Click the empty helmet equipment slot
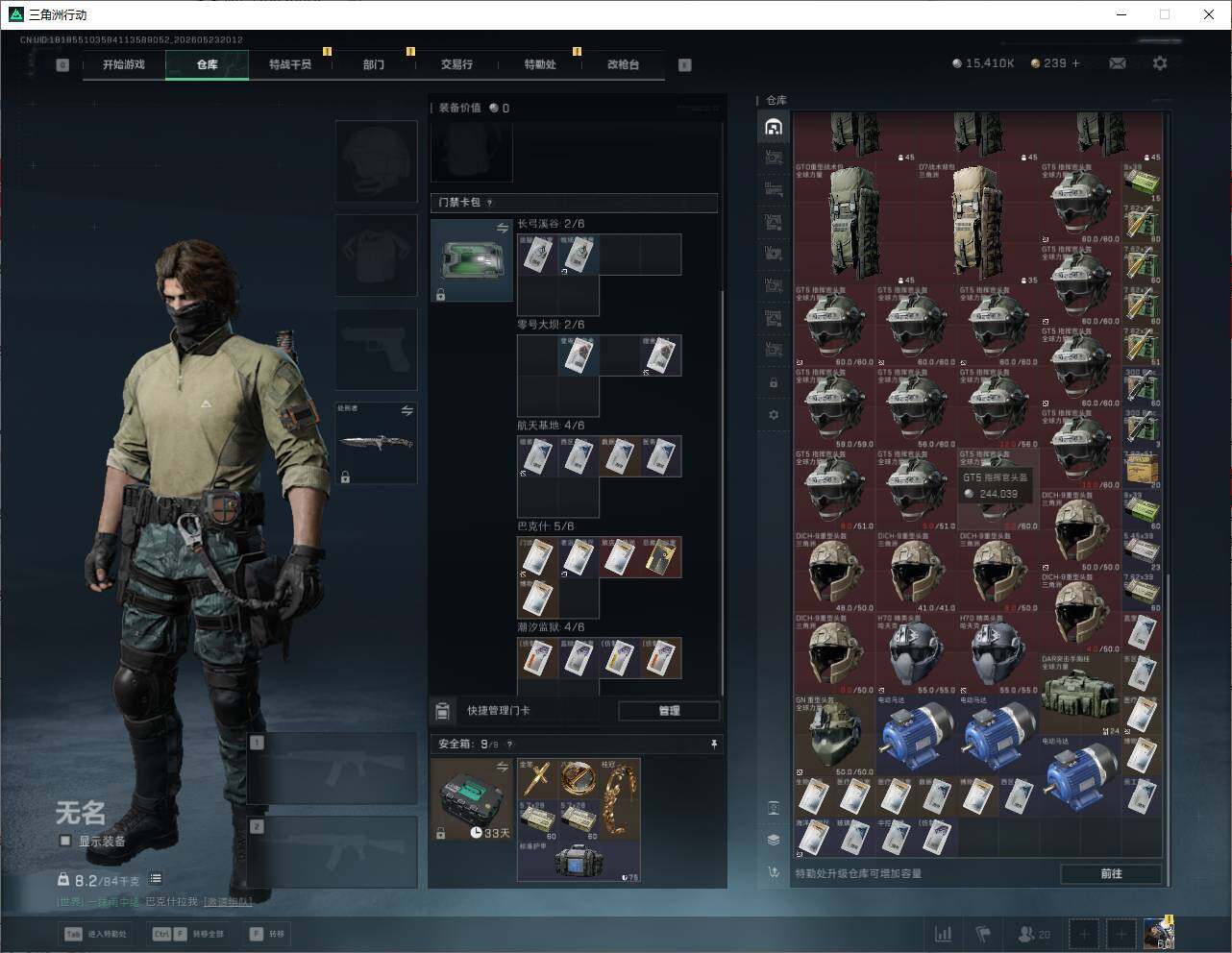This screenshot has width=1232, height=953. point(376,161)
